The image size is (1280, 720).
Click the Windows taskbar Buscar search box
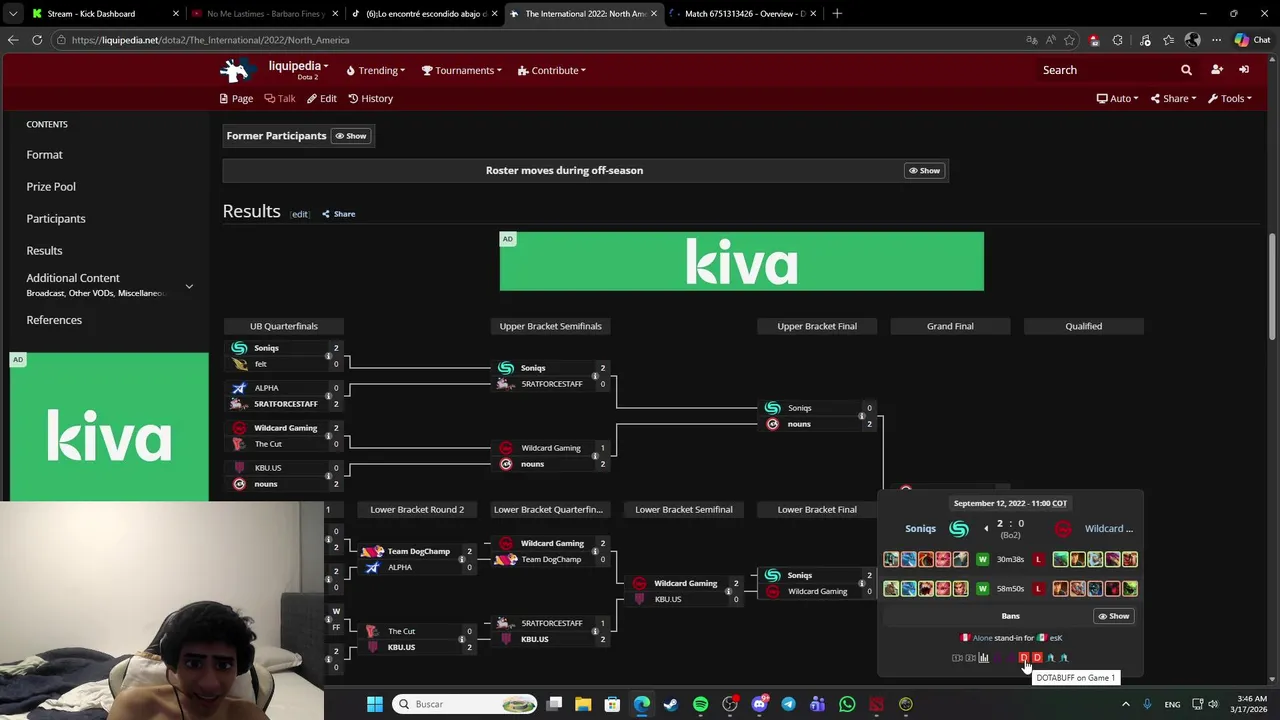click(465, 704)
